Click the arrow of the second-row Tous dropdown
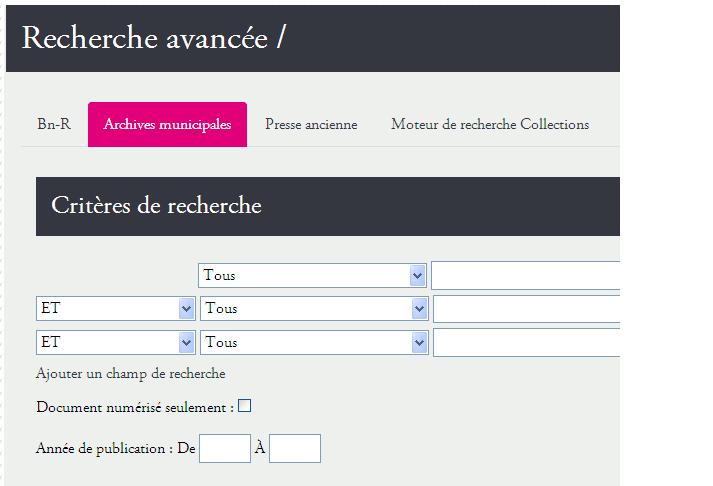The height and width of the screenshot is (486, 713). point(419,309)
